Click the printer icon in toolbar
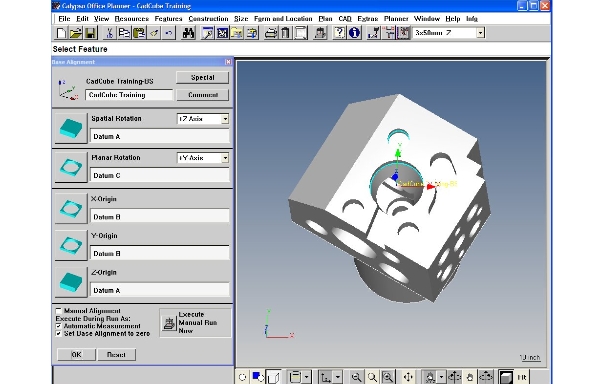Screen dimensions: 604x384 tap(271, 33)
